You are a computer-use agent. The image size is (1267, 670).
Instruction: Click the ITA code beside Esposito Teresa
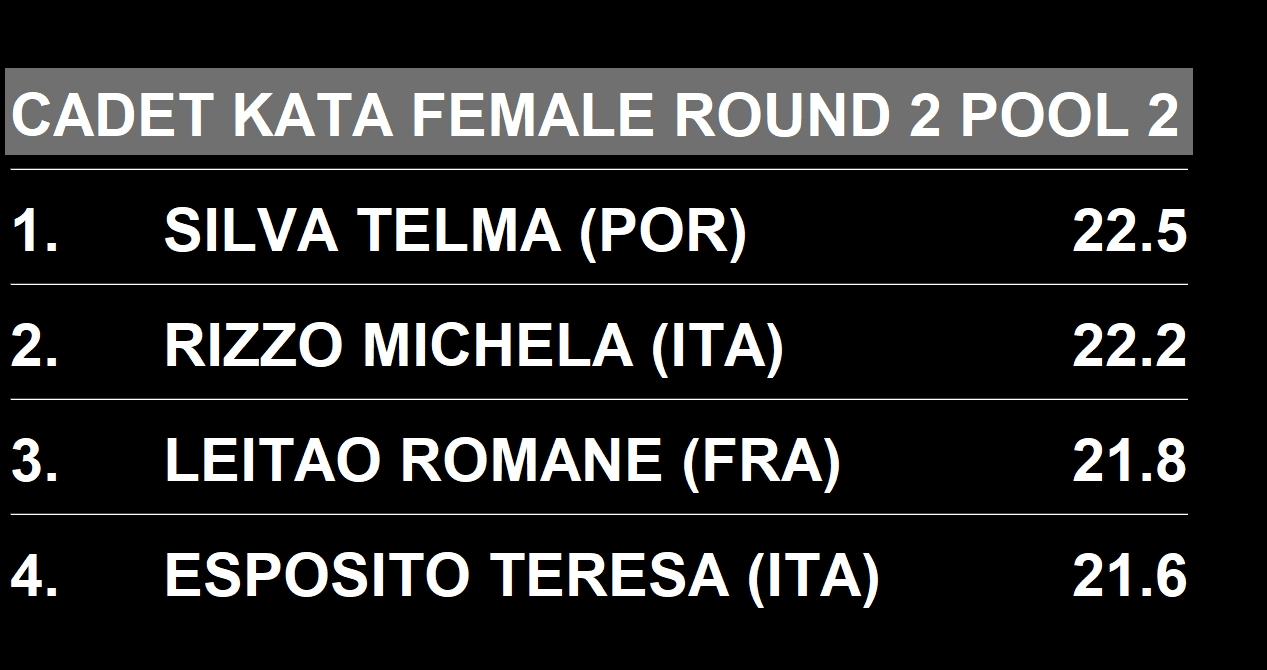click(813, 577)
